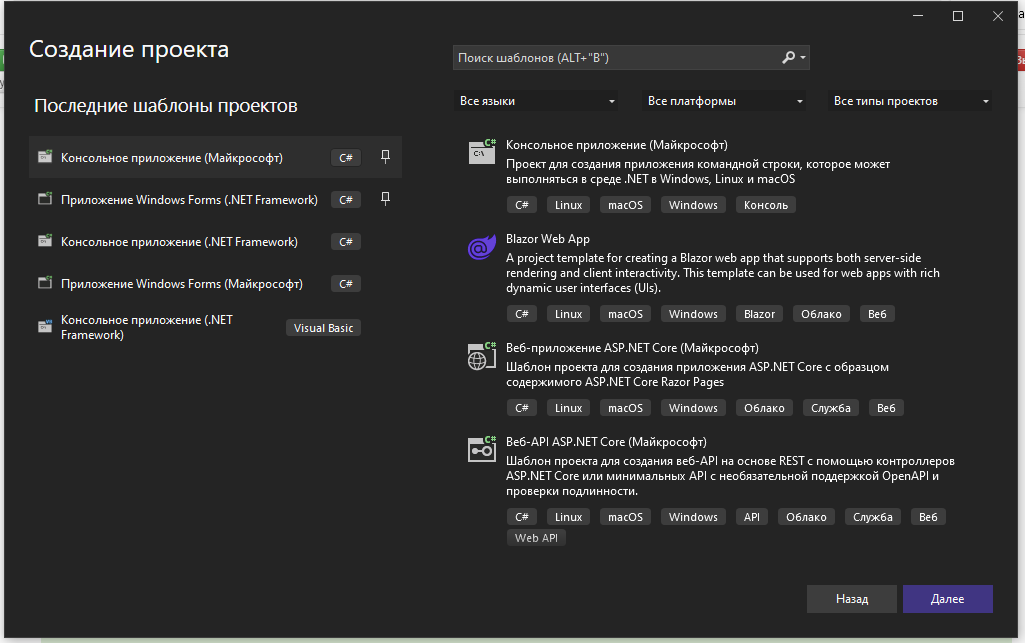Image resolution: width=1025 pixels, height=643 pixels.
Task: Click the C# tag under the console app template description
Action: [522, 205]
